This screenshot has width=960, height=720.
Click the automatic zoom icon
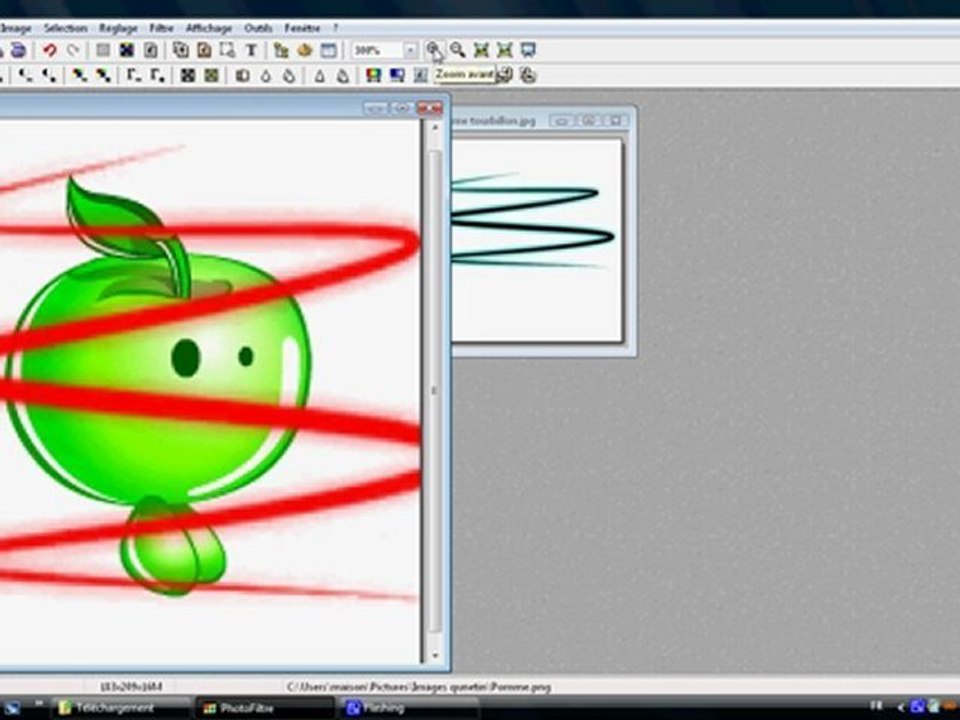coord(504,50)
